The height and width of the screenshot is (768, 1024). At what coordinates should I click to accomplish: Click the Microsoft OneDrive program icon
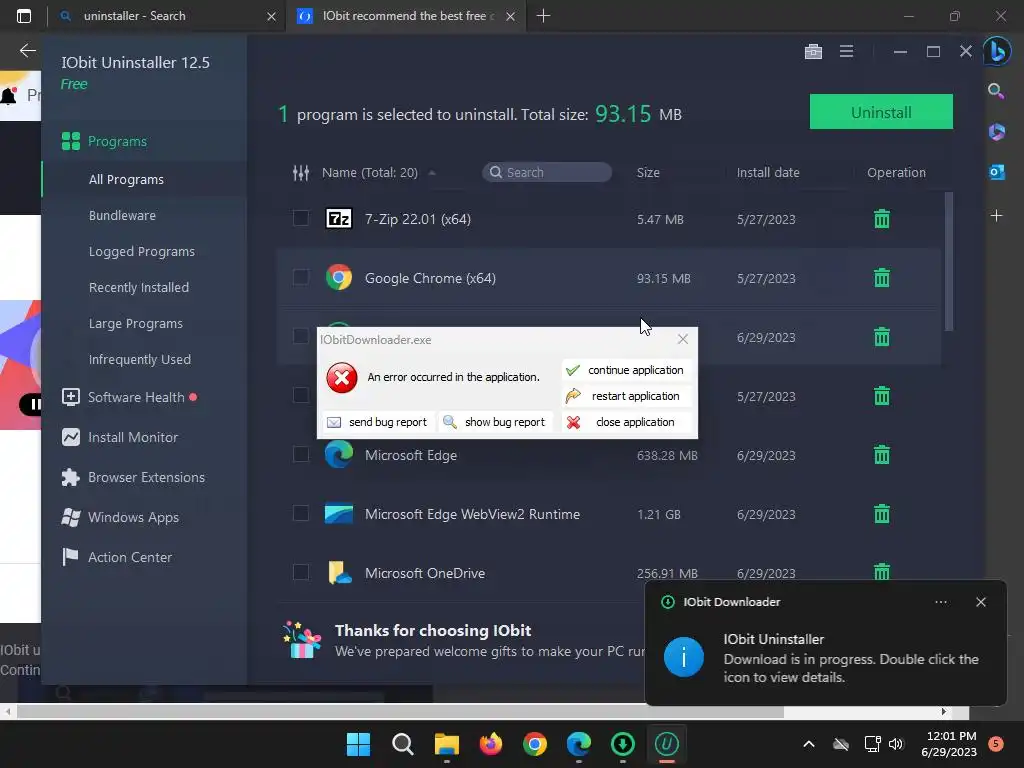(x=339, y=573)
